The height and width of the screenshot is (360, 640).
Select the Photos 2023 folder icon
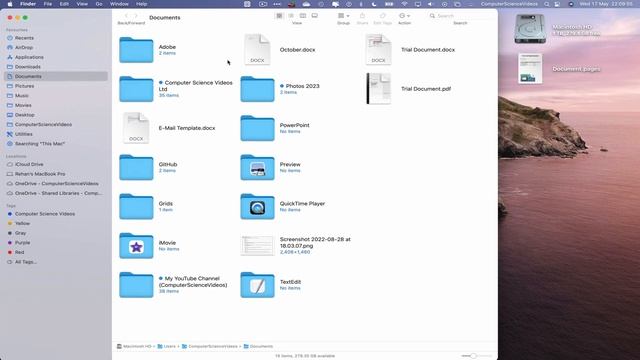pos(257,89)
